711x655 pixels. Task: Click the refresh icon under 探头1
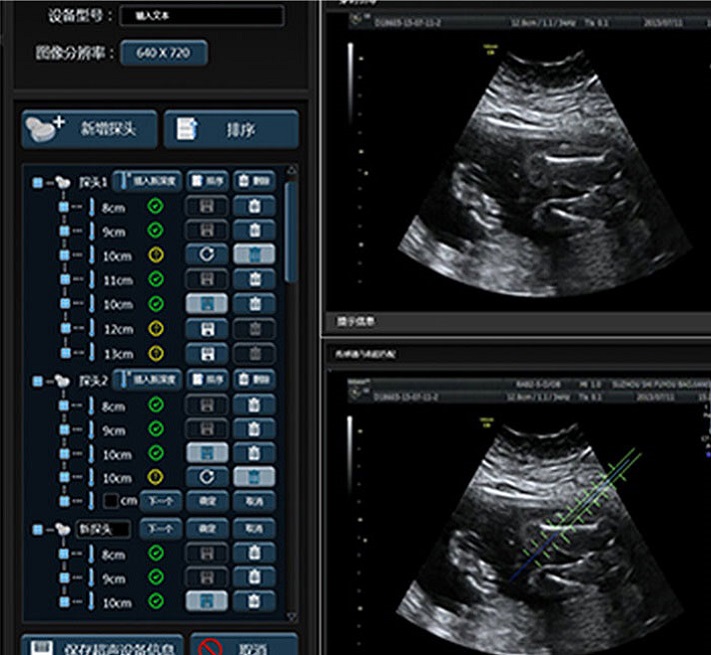(x=205, y=255)
